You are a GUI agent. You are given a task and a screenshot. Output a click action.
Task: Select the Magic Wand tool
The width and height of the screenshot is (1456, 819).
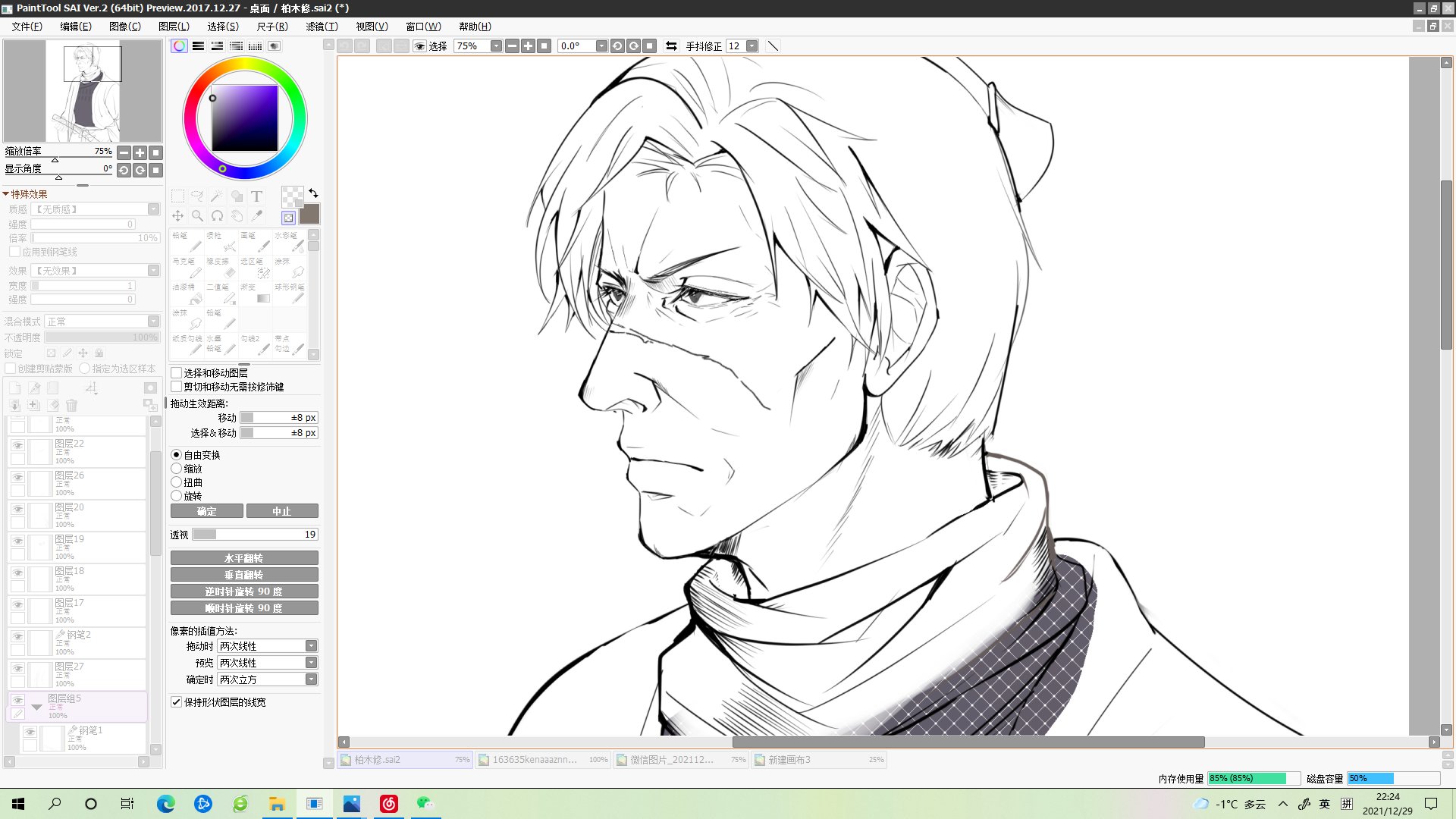tap(217, 196)
